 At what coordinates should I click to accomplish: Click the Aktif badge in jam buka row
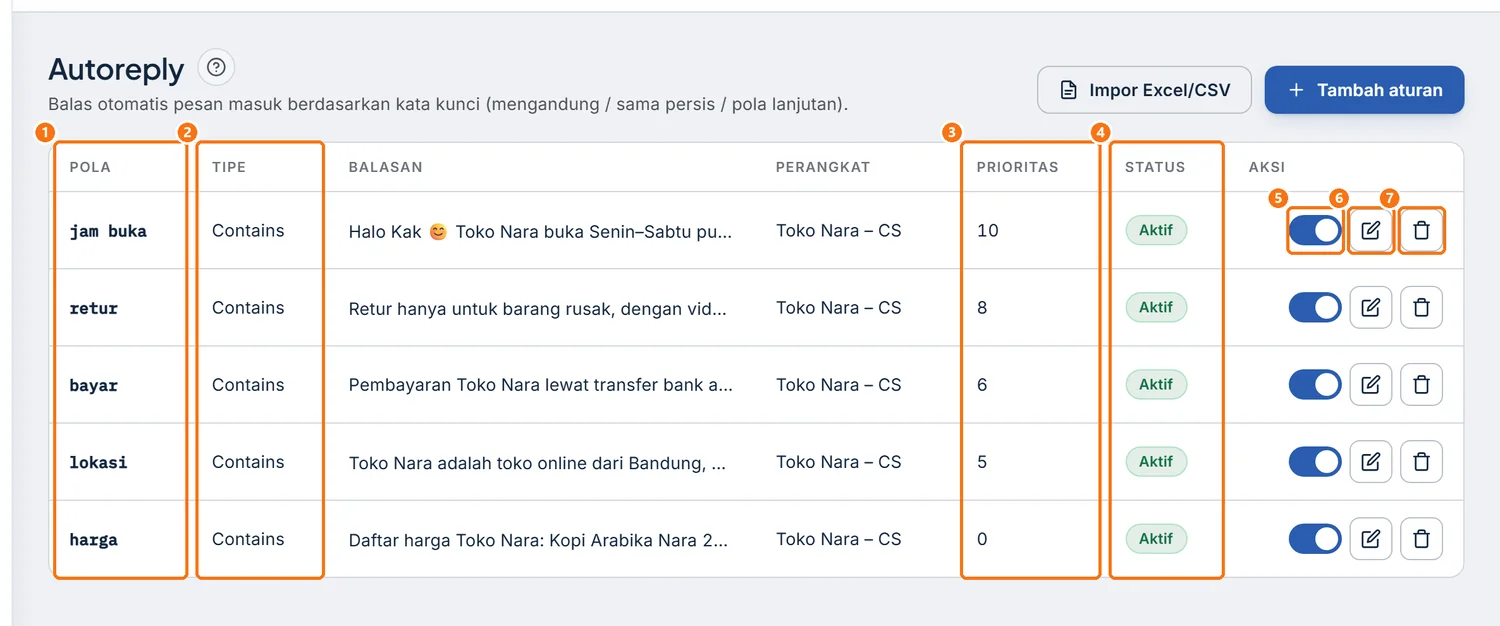[x=1156, y=231]
